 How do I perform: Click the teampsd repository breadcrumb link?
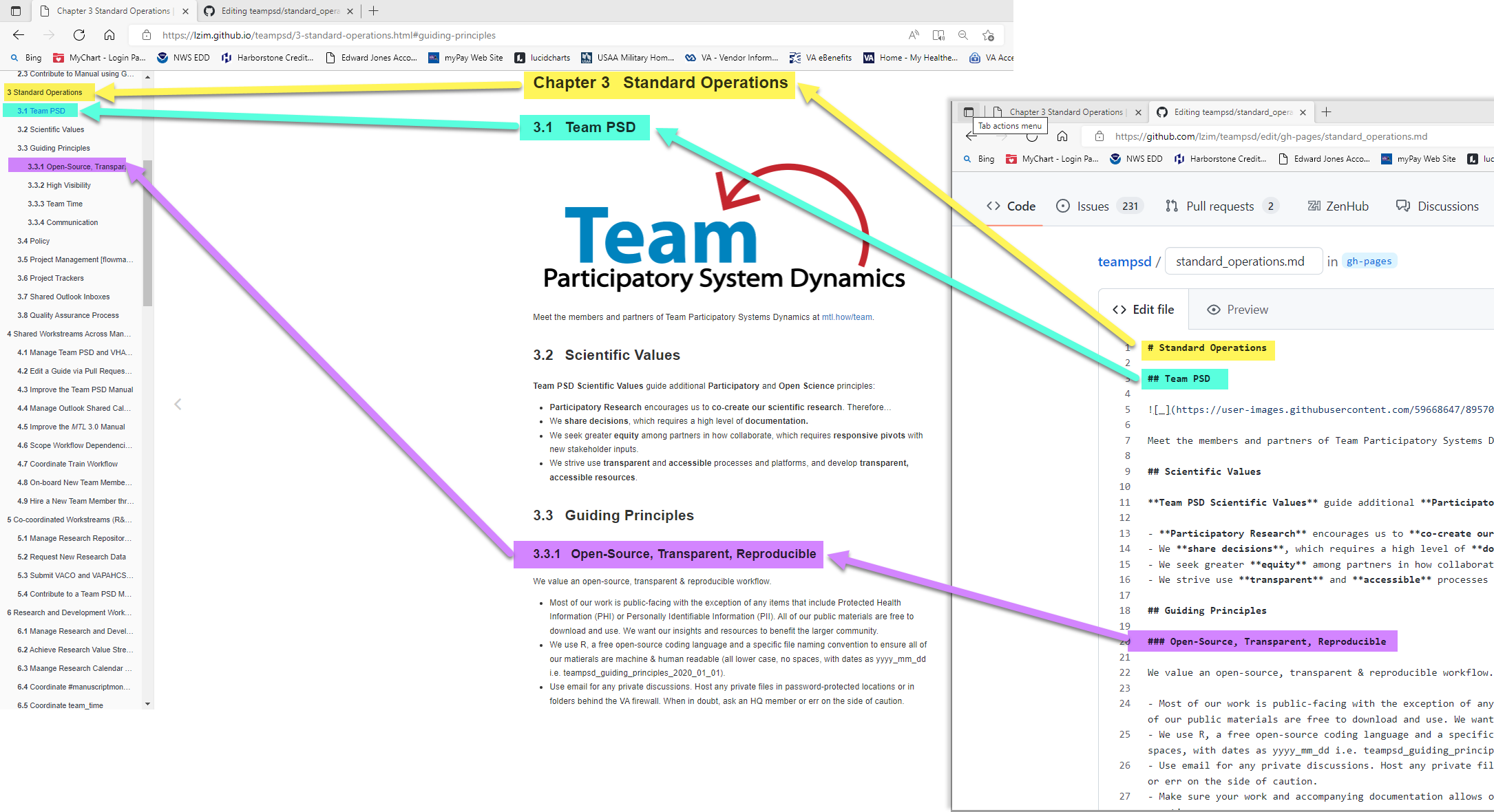pyautogui.click(x=1124, y=261)
